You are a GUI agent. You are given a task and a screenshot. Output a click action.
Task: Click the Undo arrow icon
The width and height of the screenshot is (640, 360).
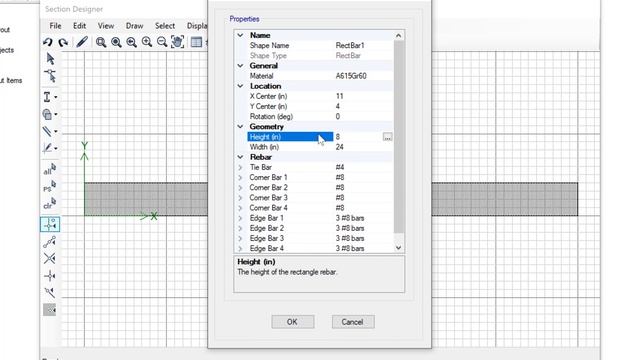(48, 42)
